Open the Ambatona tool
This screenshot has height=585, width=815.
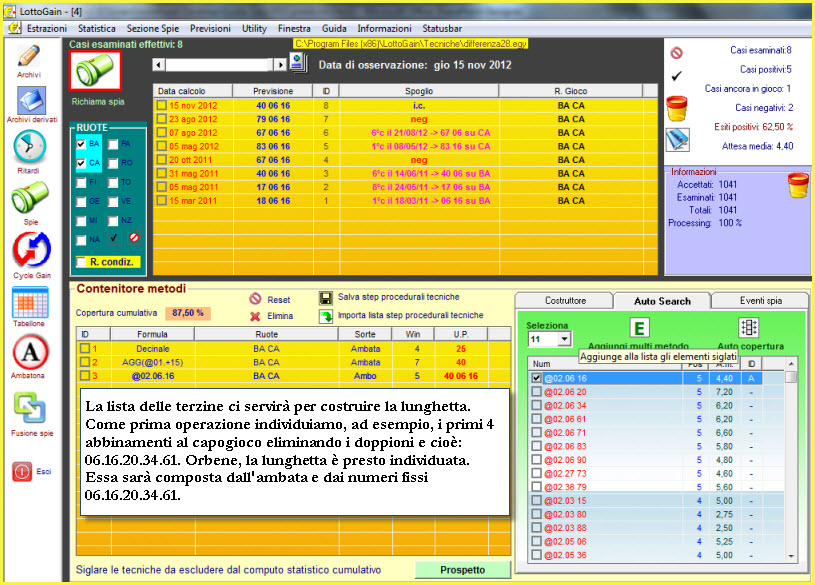pyautogui.click(x=30, y=352)
